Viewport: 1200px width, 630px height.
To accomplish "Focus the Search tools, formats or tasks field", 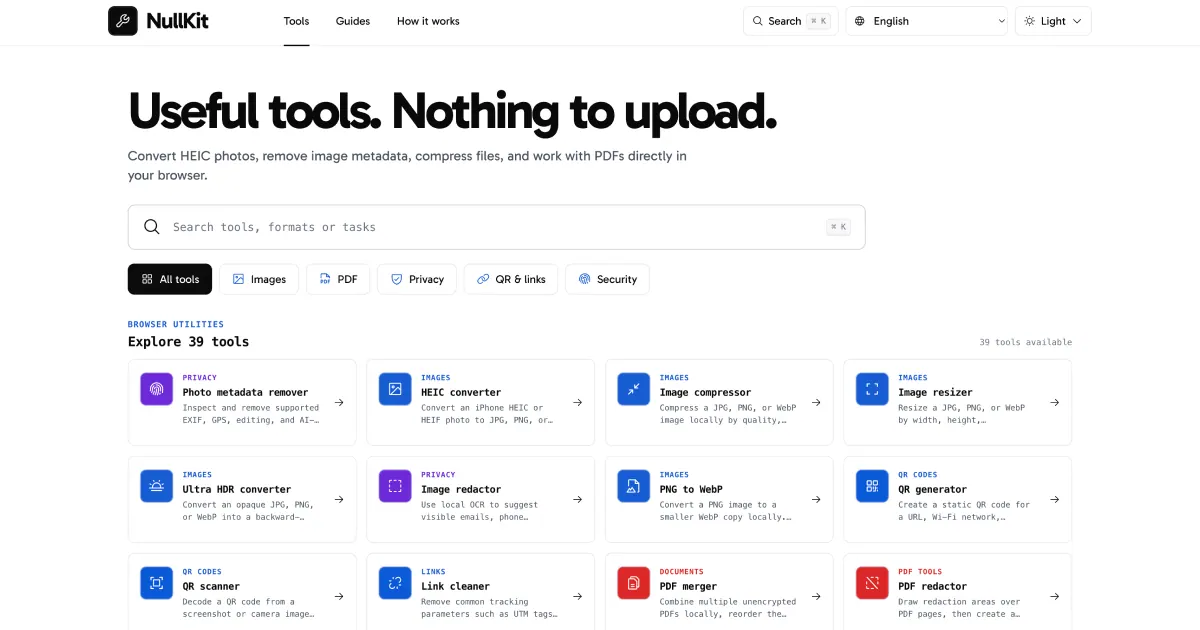I will point(496,227).
